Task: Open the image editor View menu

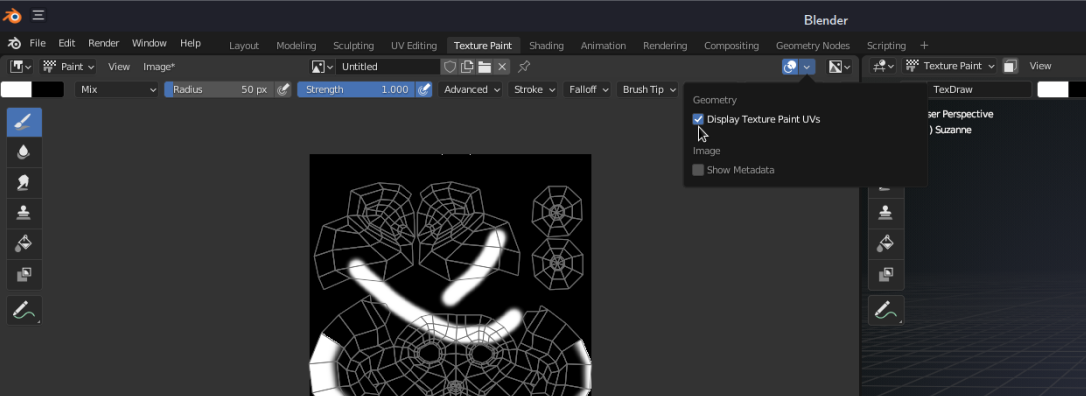Action: pos(119,66)
